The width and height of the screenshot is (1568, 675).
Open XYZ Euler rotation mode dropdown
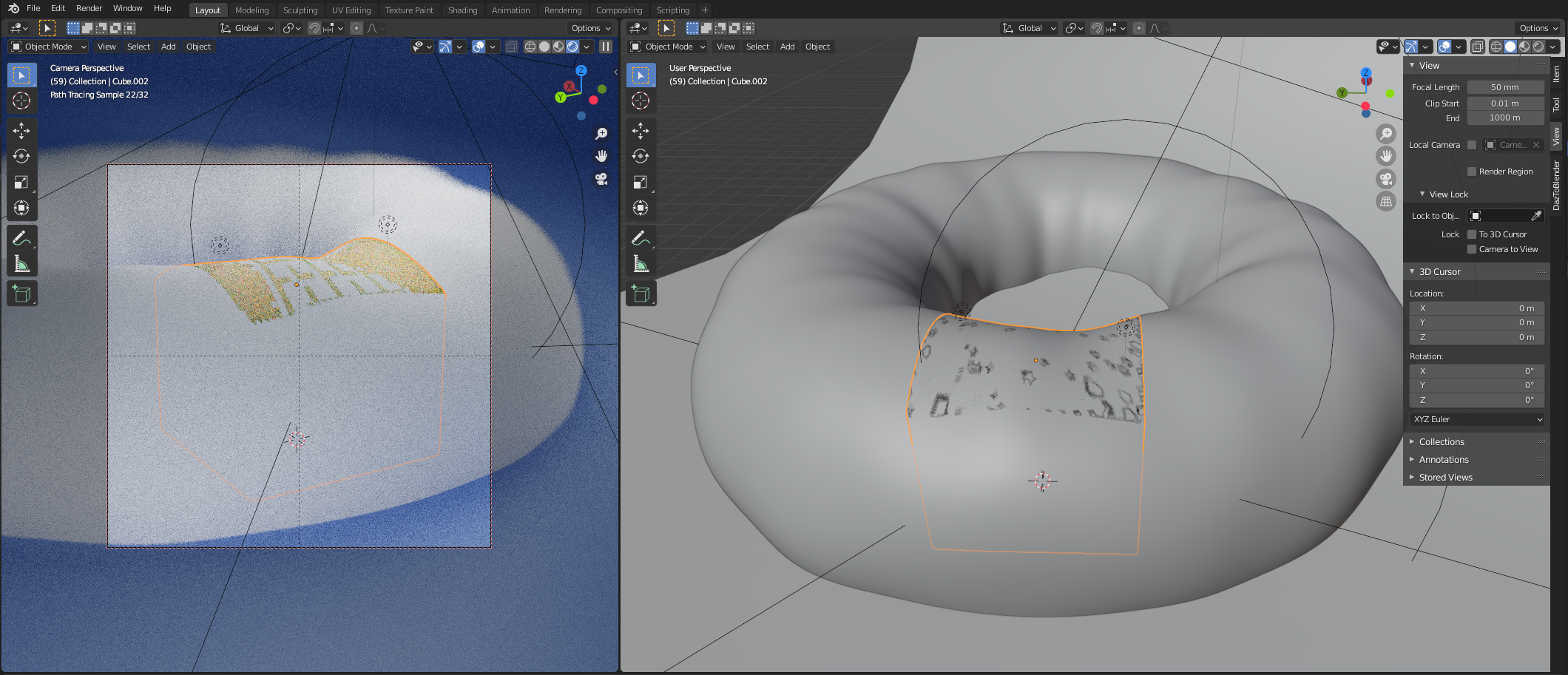point(1477,419)
